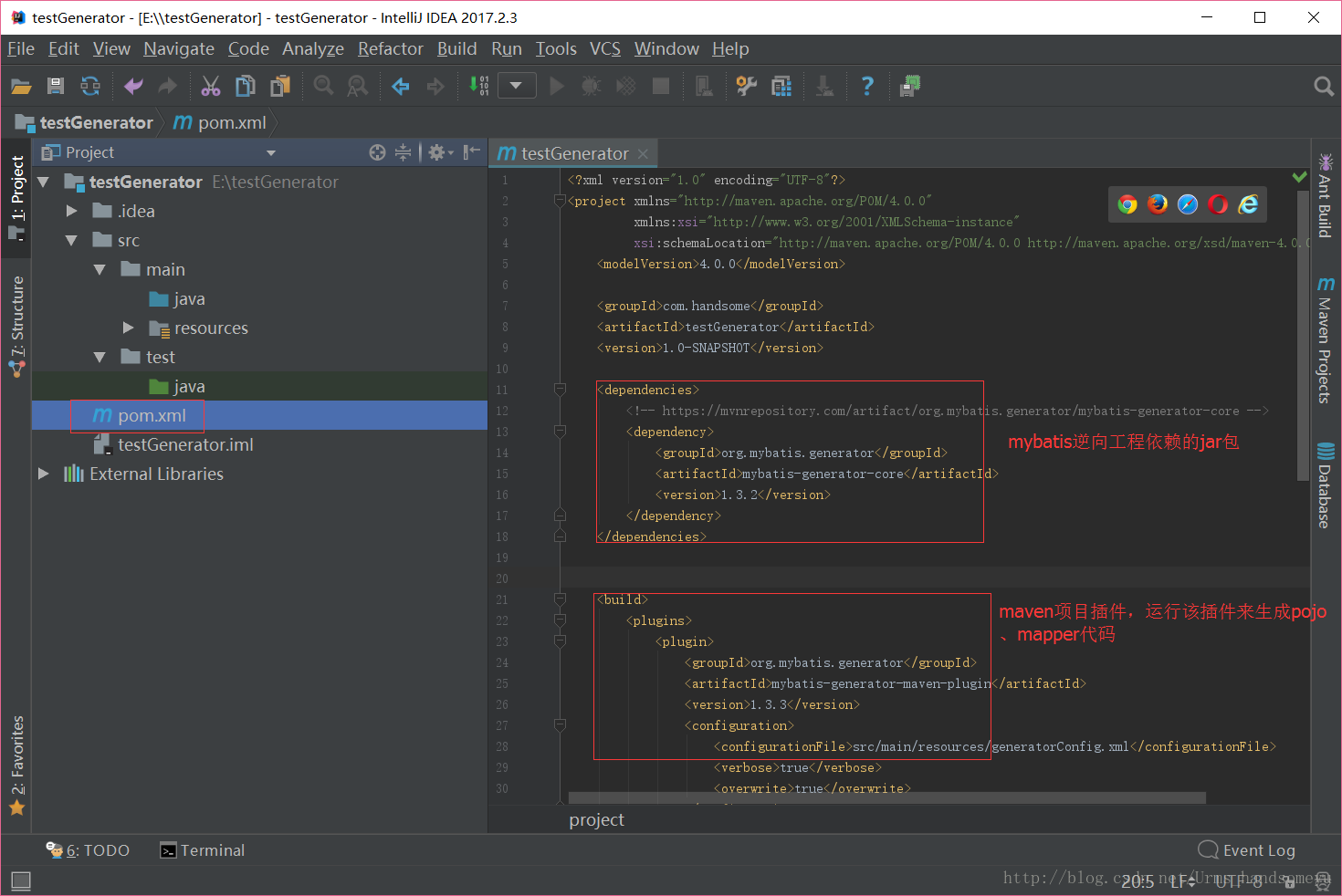Open Project Structure icon
Image resolution: width=1342 pixels, height=896 pixels.
(781, 87)
